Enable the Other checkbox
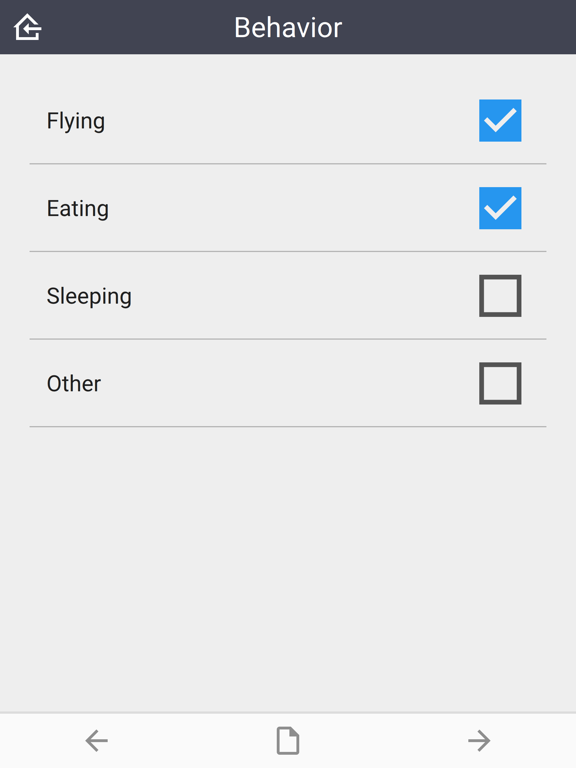The width and height of the screenshot is (576, 768). (x=500, y=384)
